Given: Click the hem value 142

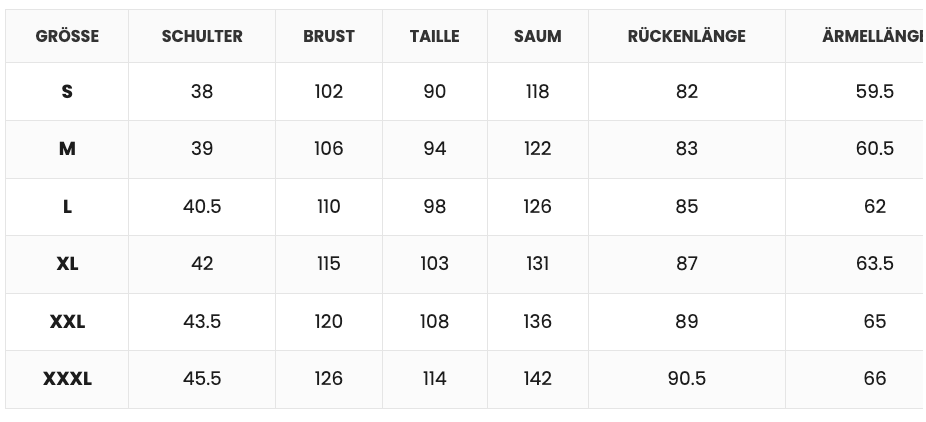Looking at the screenshot, I should [538, 379].
